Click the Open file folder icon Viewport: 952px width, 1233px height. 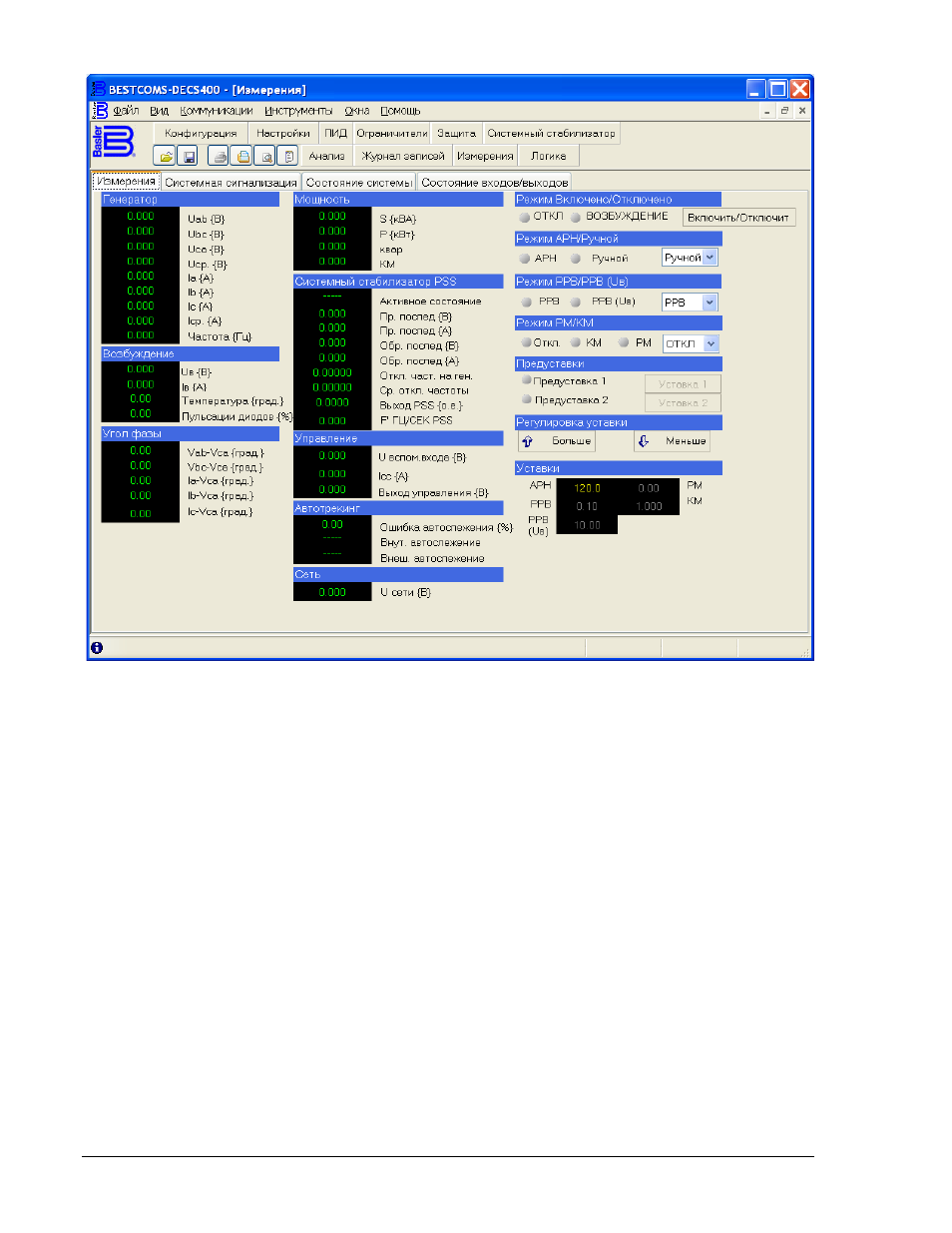(x=166, y=157)
